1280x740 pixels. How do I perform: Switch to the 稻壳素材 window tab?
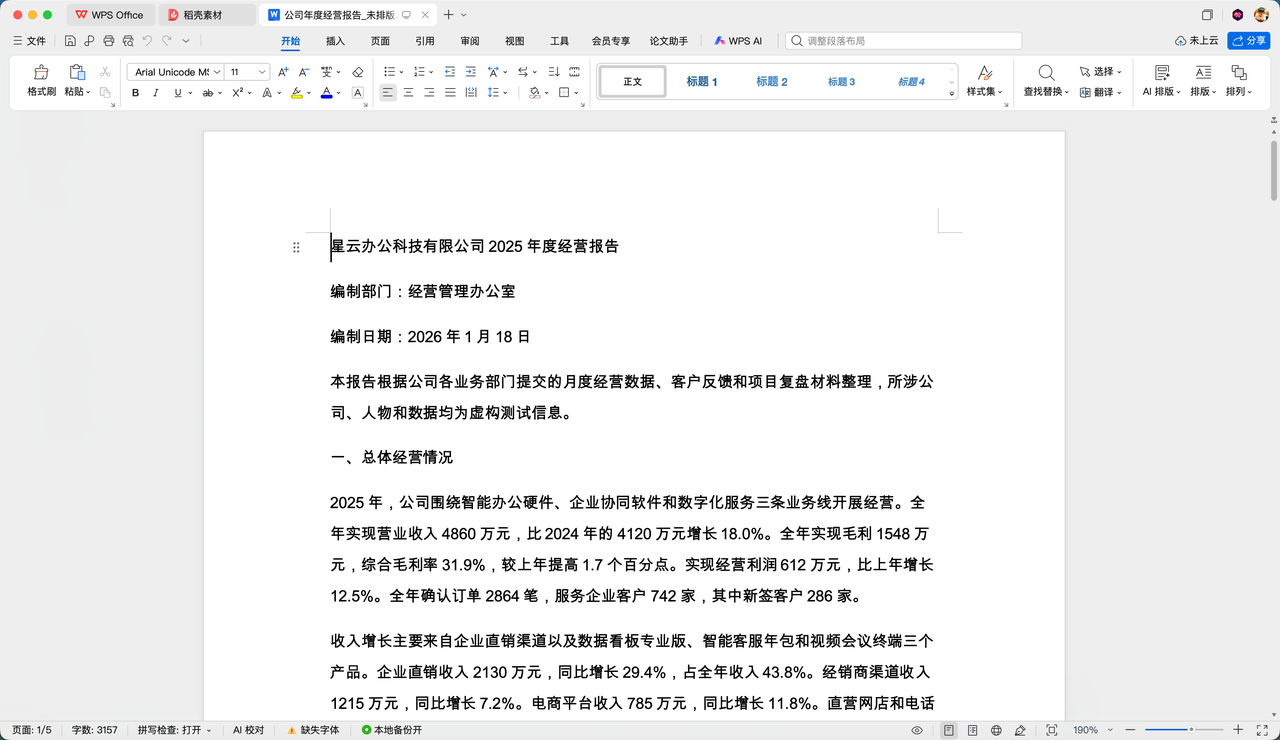tap(207, 15)
